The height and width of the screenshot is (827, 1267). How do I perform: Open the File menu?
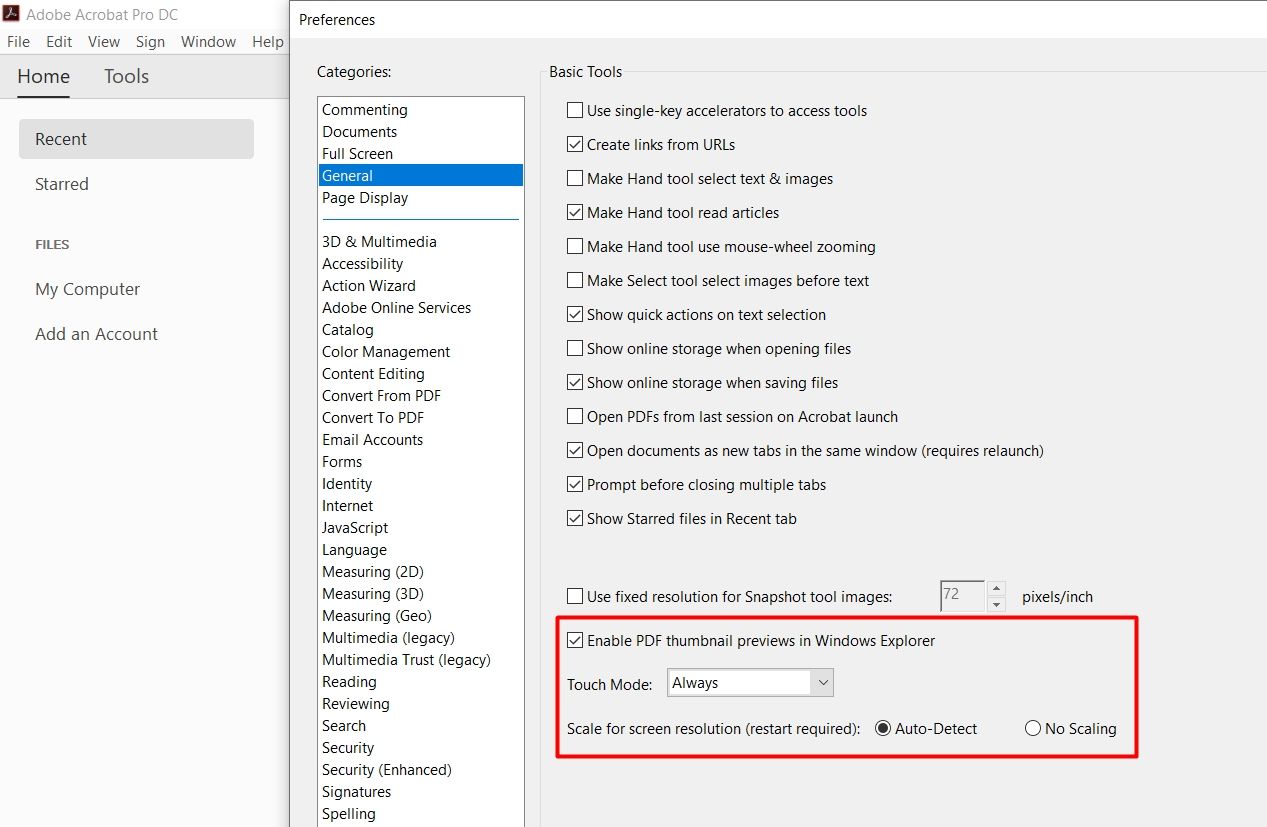pyautogui.click(x=18, y=42)
